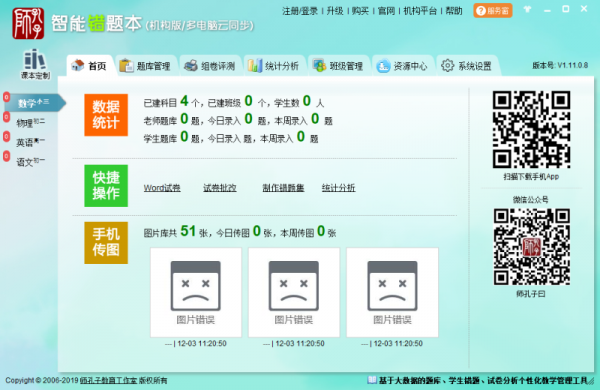The width and height of the screenshot is (600, 390).
Task: Minimize the window
Action: (547, 10)
